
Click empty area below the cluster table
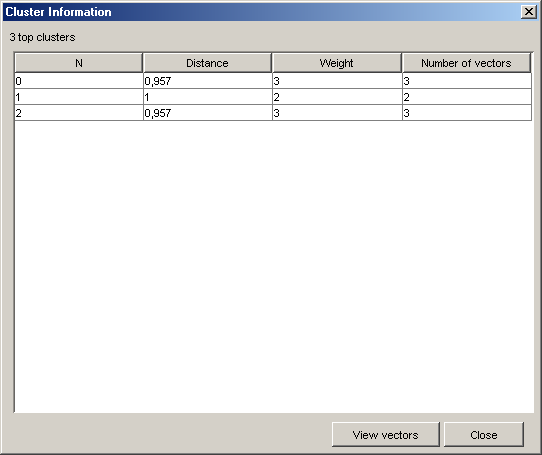273,266
